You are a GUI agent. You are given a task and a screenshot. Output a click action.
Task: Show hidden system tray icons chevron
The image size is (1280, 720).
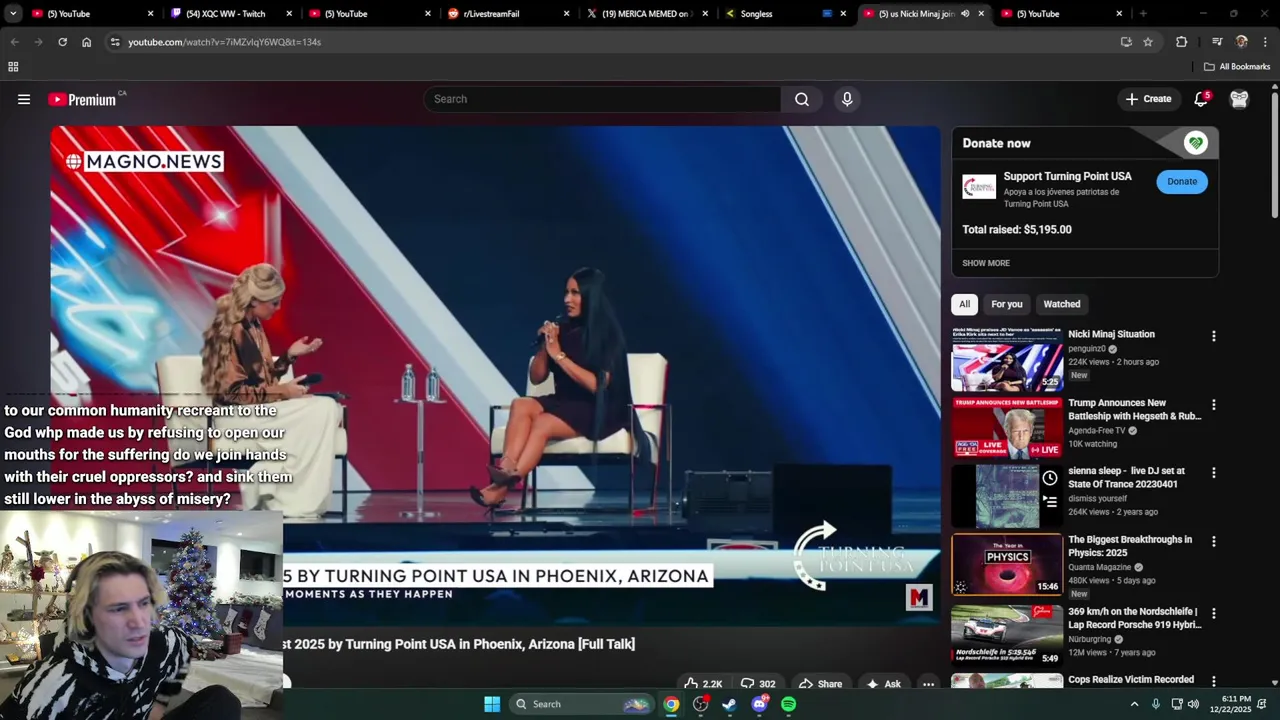[x=1134, y=704]
